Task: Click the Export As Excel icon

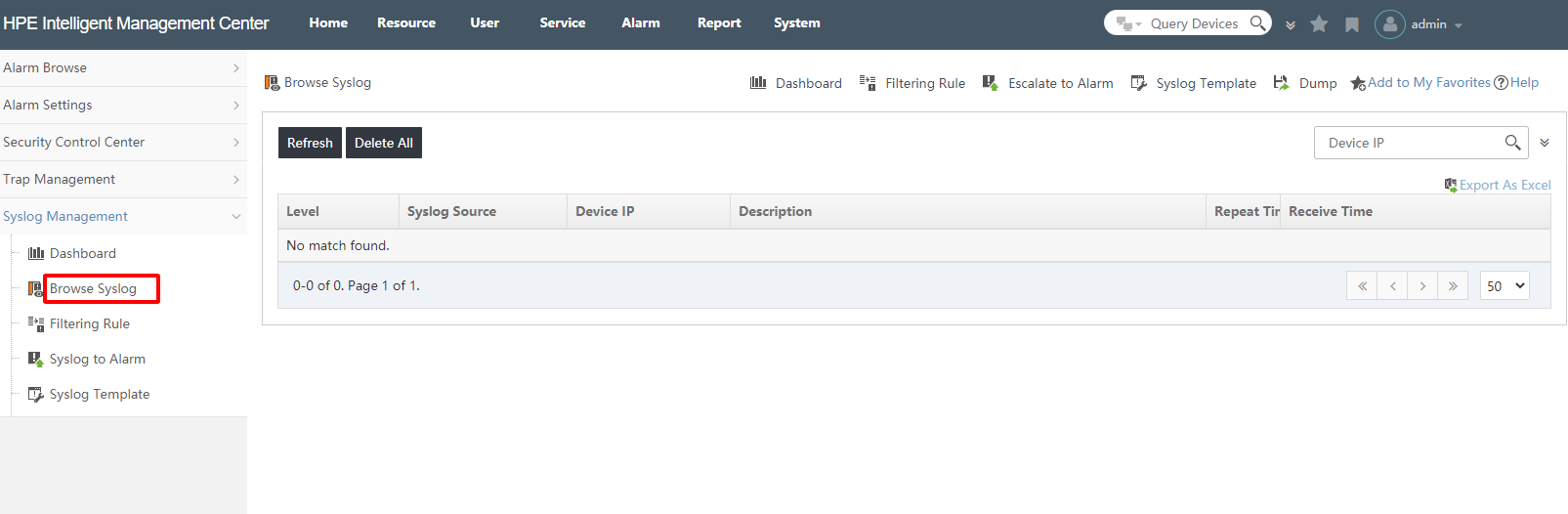Action: coord(1451,185)
